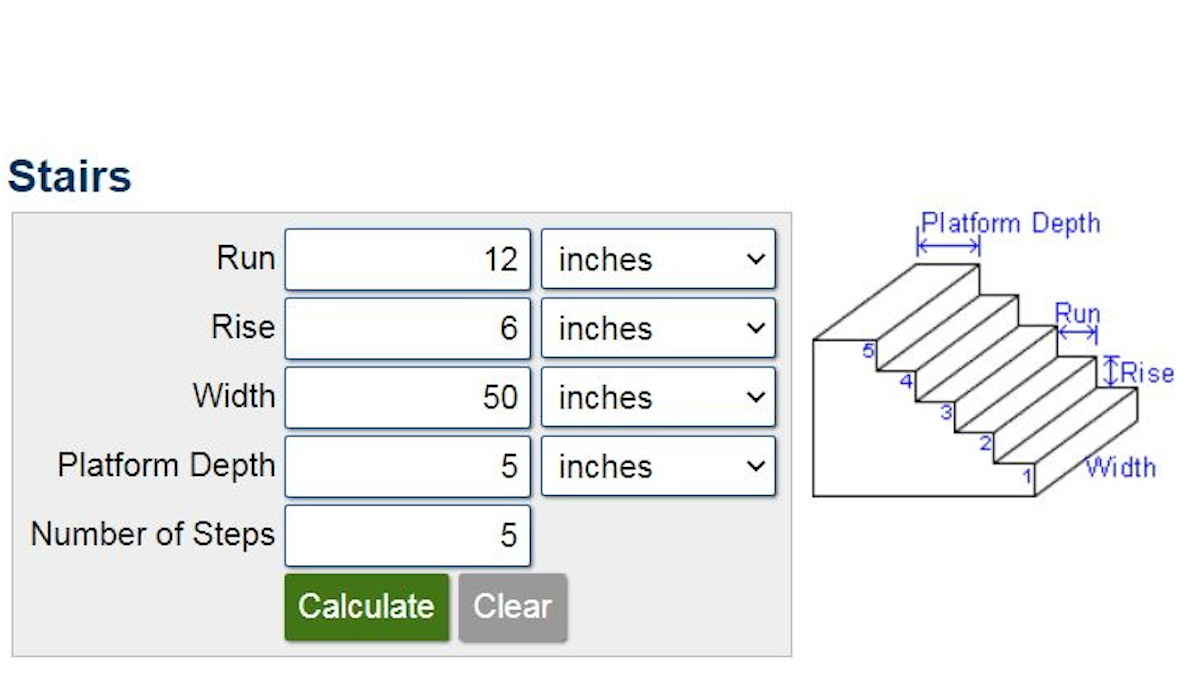Click the Rise label in the diagram
The height and width of the screenshot is (677, 1200).
1147,373
